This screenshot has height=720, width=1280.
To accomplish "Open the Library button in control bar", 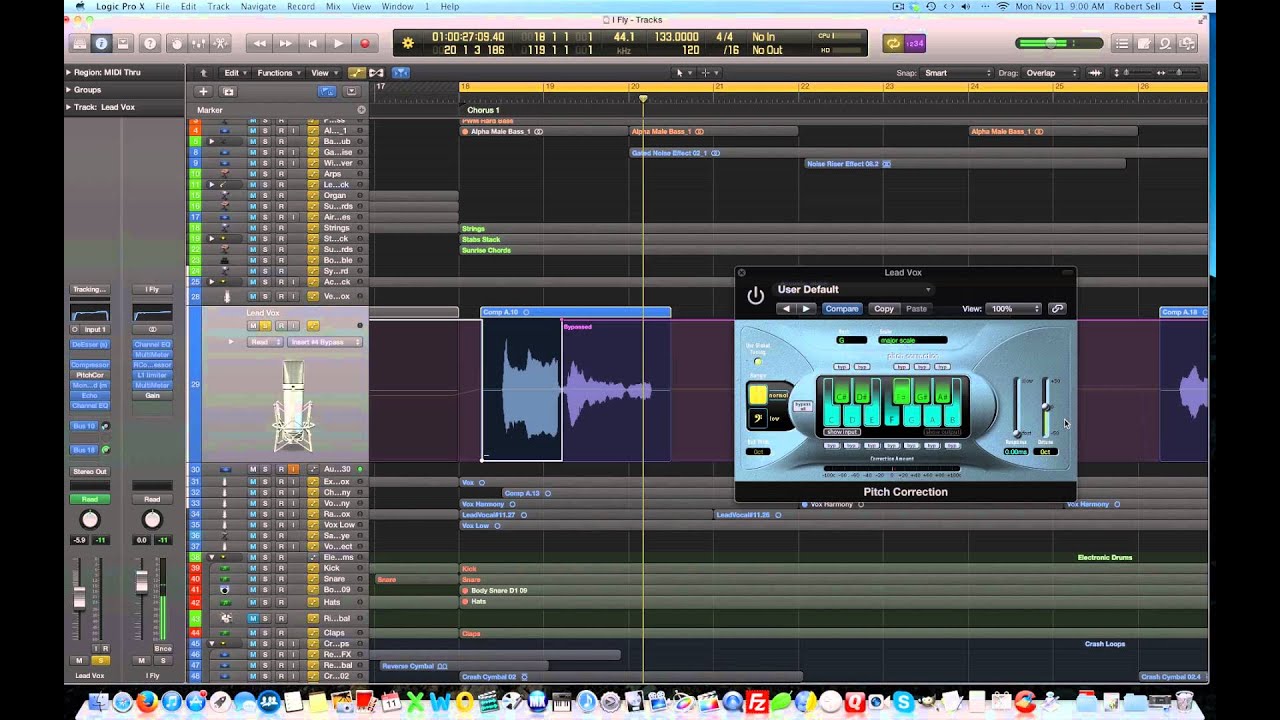I will tap(79, 44).
